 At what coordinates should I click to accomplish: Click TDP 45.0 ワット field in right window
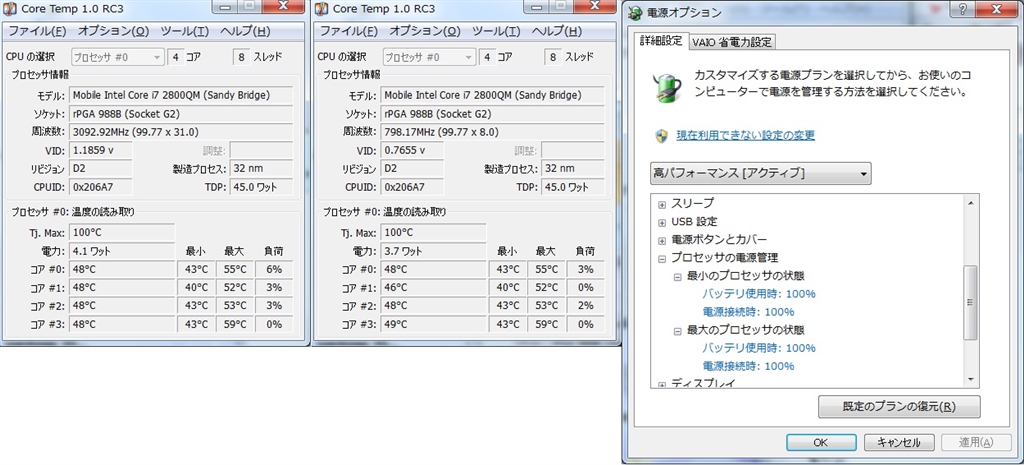click(x=573, y=187)
